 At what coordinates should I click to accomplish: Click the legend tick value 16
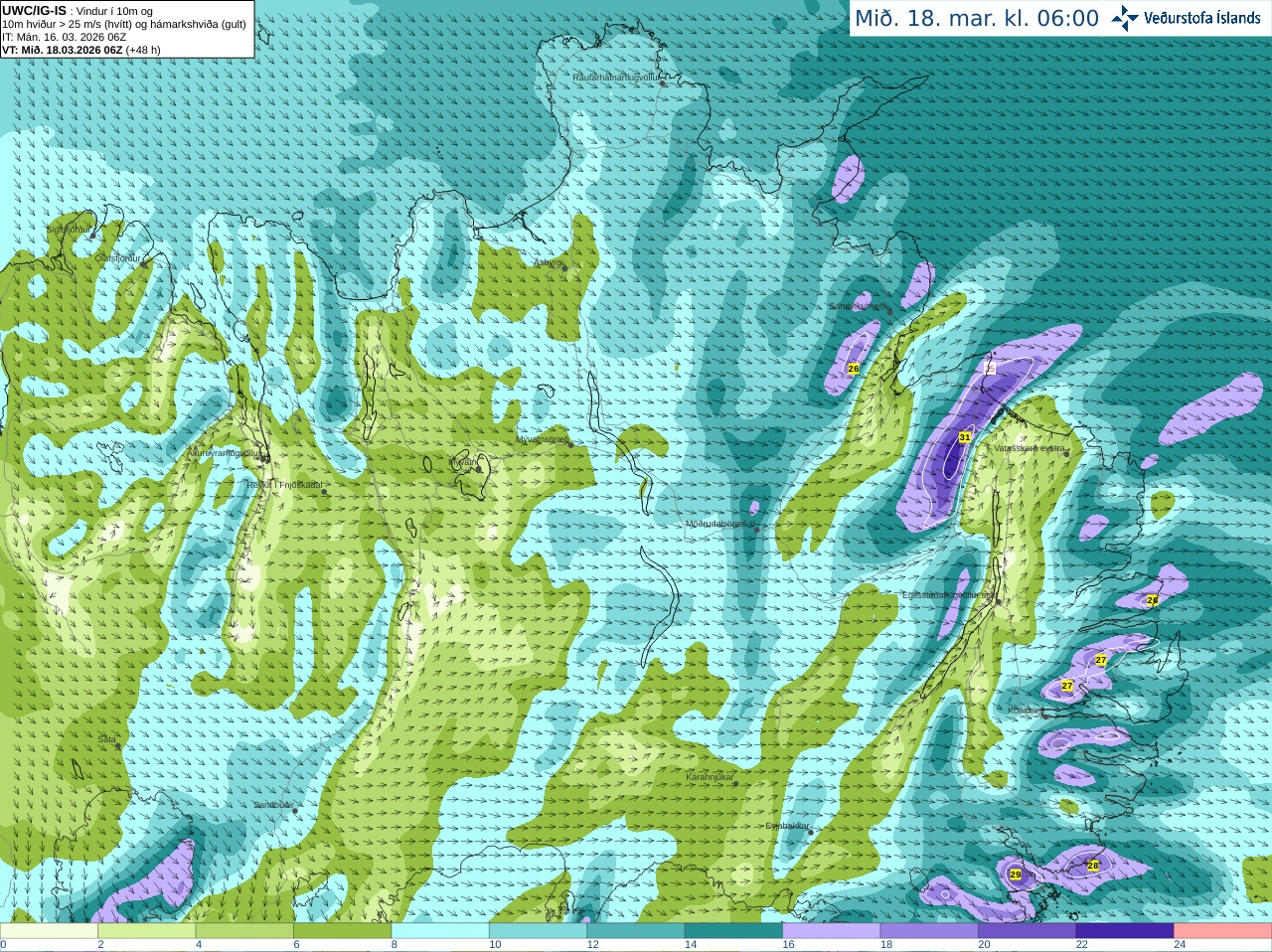coord(788,945)
